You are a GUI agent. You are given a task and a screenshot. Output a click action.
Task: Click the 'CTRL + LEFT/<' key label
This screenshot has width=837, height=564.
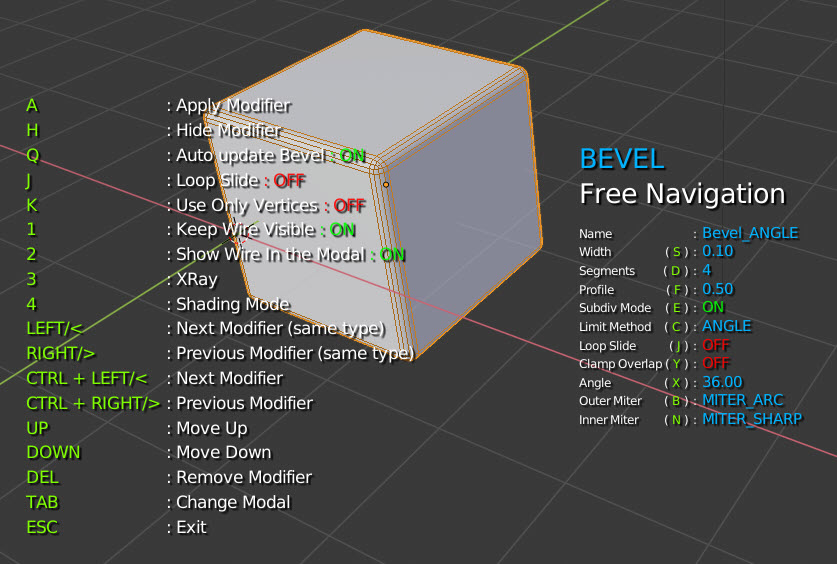tap(86, 378)
